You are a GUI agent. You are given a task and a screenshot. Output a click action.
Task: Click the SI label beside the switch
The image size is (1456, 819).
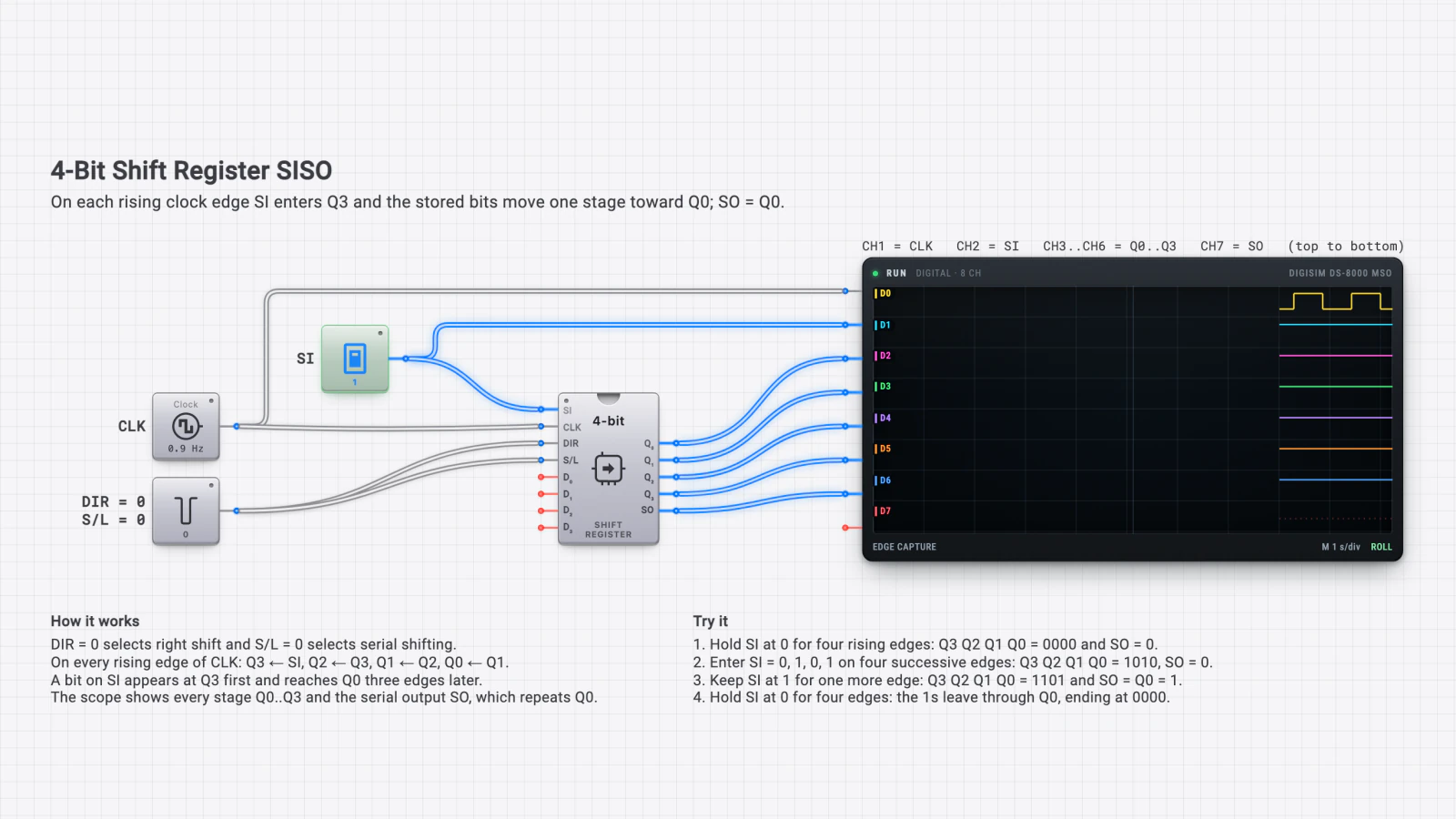[x=305, y=359]
